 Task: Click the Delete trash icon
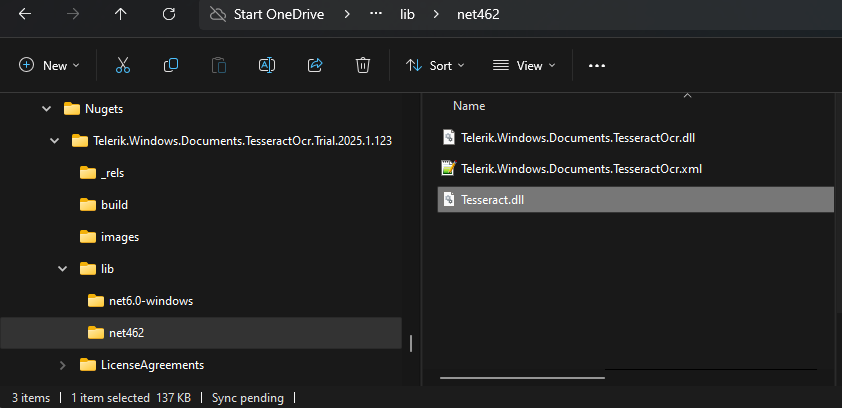[x=363, y=65]
